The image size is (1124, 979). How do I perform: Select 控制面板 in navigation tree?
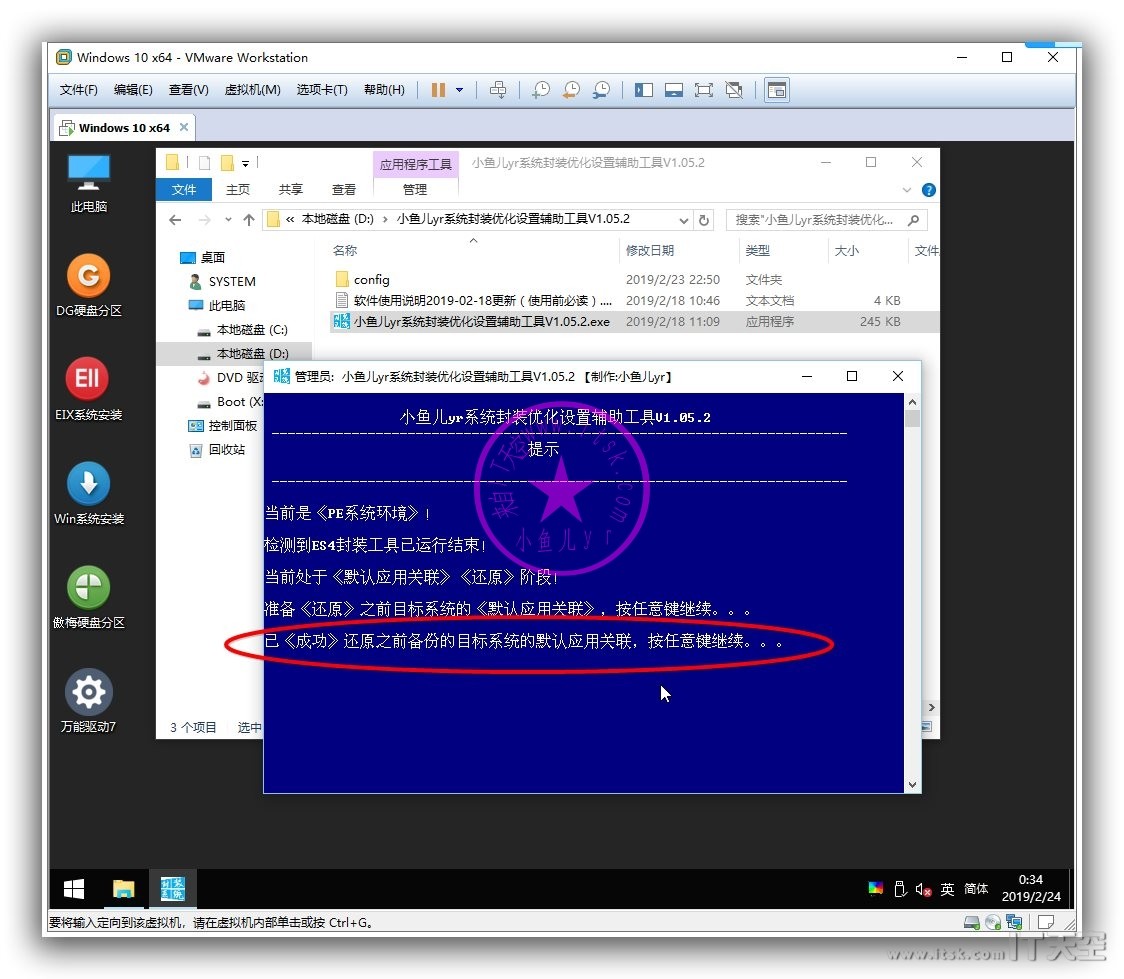click(x=222, y=426)
